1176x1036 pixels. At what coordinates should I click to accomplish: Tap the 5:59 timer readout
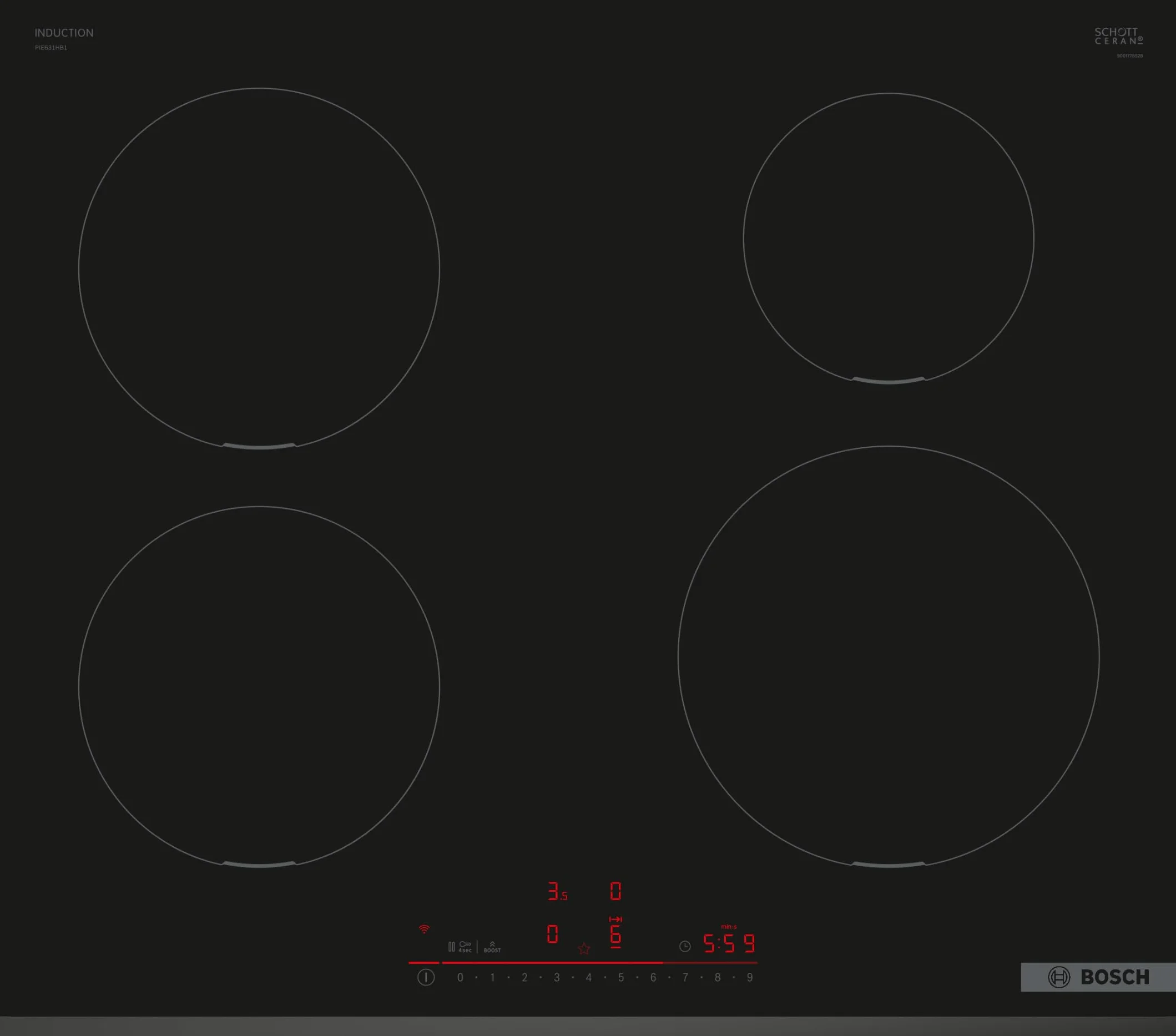pos(729,943)
